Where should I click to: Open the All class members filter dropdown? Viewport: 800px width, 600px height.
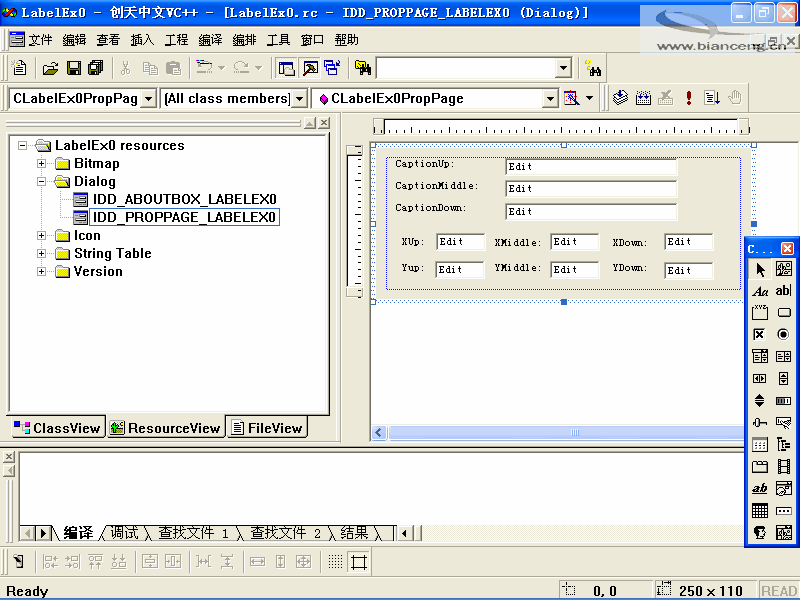click(x=300, y=98)
